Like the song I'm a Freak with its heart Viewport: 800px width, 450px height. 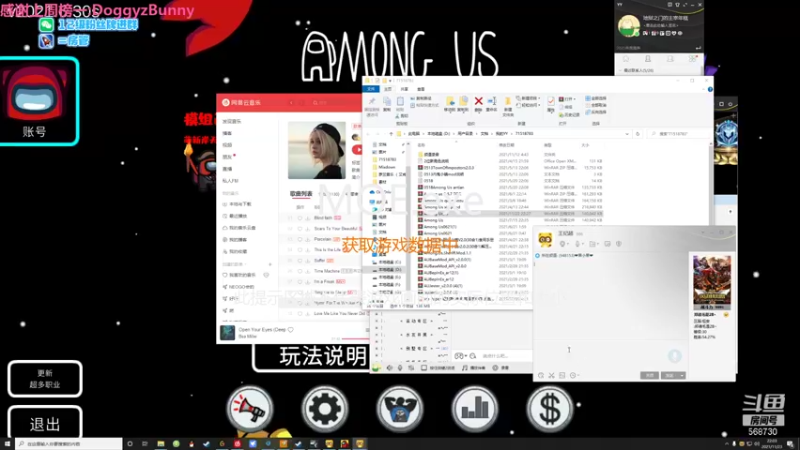coord(300,282)
